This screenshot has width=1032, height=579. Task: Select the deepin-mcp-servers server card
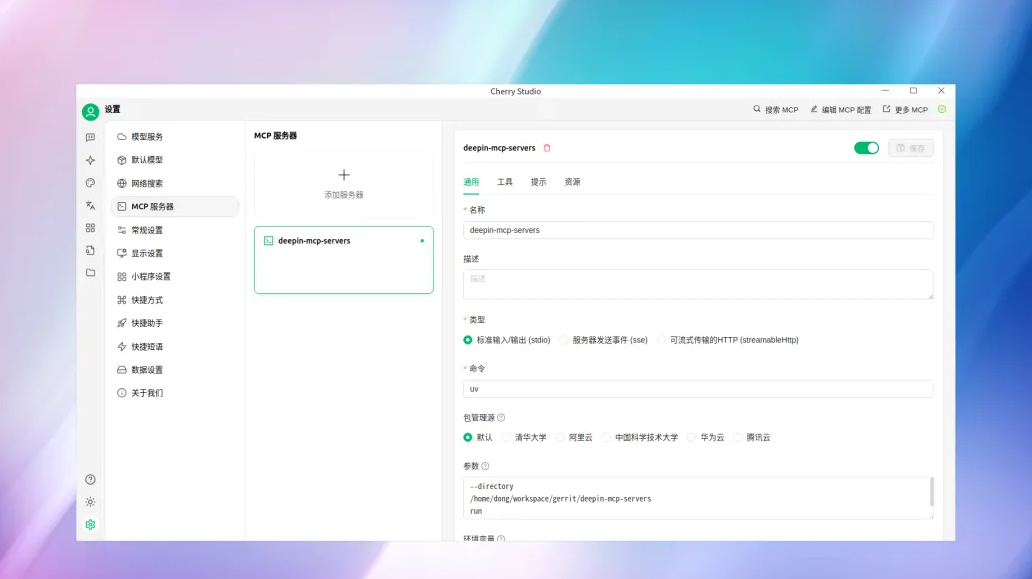344,260
